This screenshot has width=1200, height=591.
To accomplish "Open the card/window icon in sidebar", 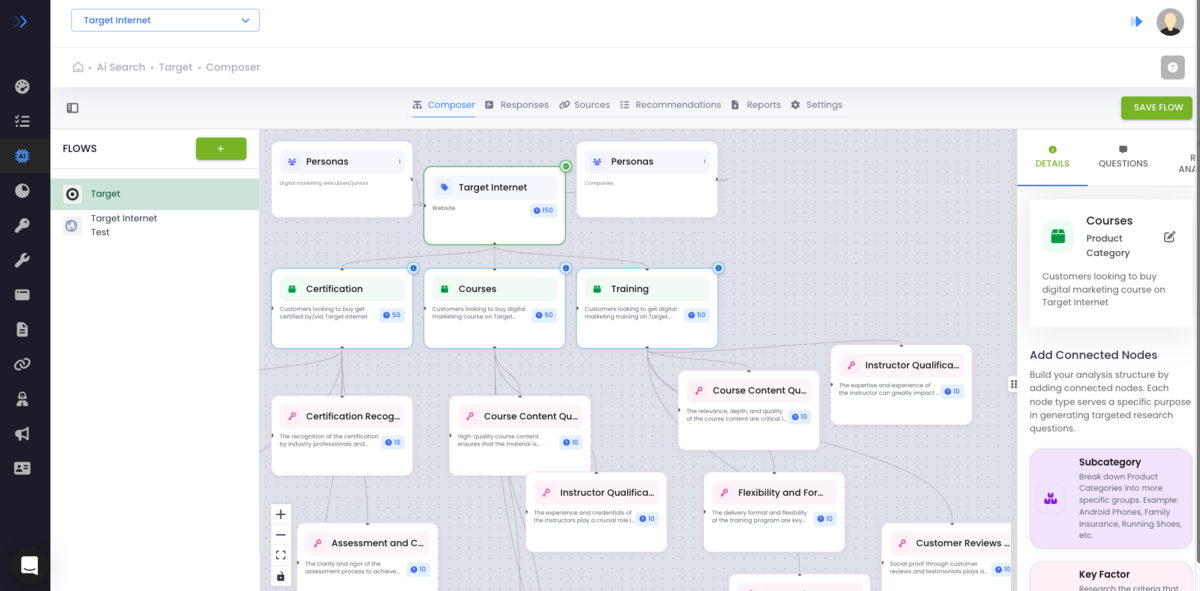I will click(22, 294).
